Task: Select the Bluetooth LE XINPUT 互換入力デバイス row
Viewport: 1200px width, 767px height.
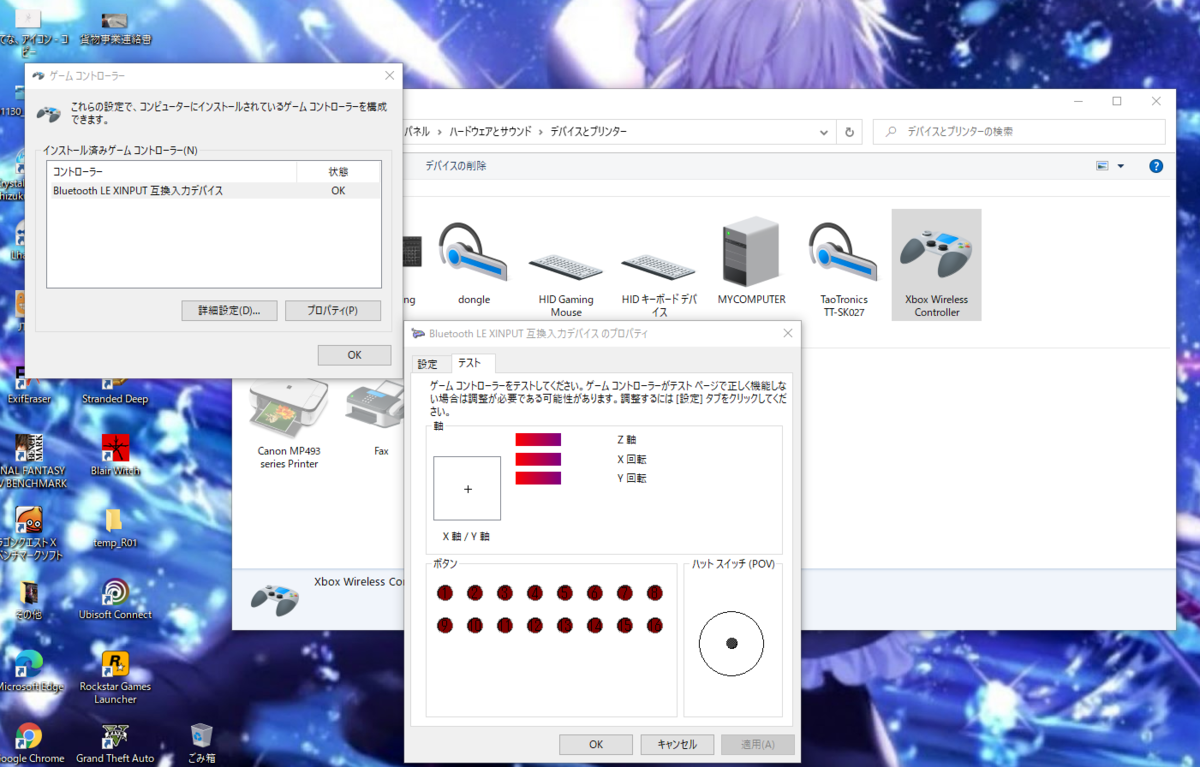Action: coord(214,190)
